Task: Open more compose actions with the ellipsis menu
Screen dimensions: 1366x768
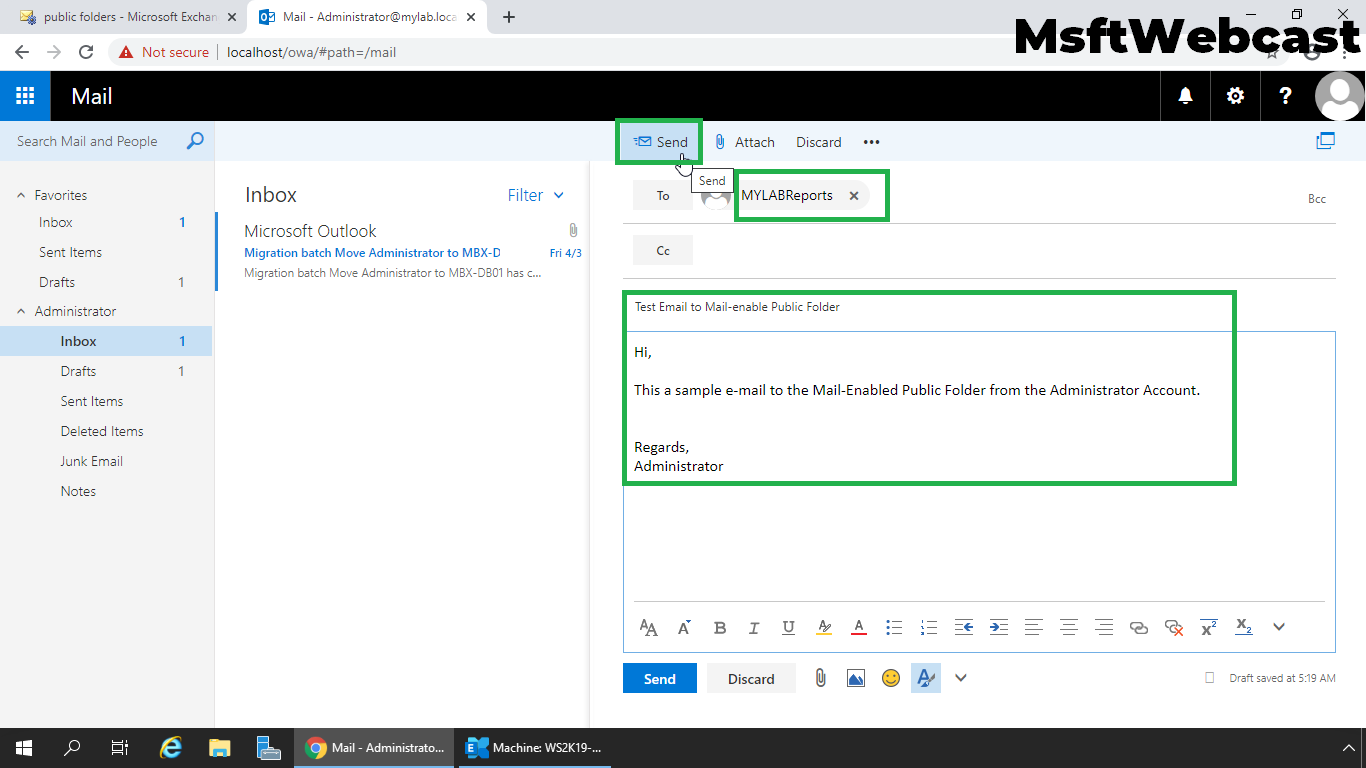Action: pos(870,142)
